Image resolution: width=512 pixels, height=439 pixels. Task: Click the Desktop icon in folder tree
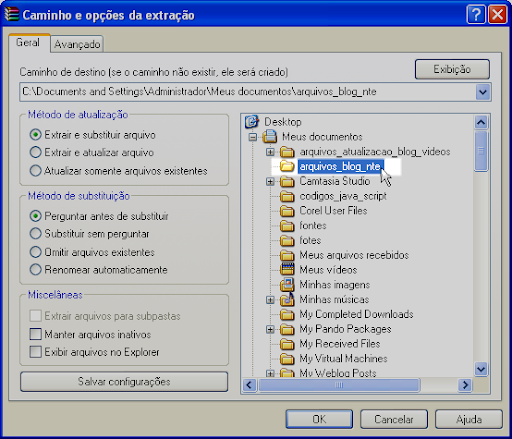[252, 122]
